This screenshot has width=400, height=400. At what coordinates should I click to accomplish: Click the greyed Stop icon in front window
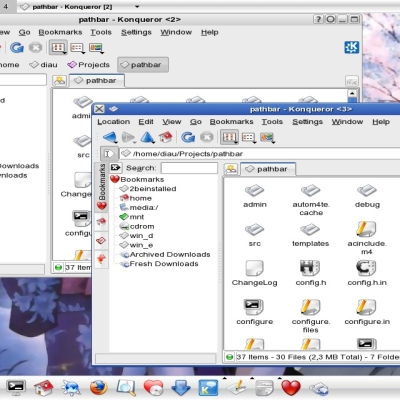pyautogui.click(x=207, y=137)
